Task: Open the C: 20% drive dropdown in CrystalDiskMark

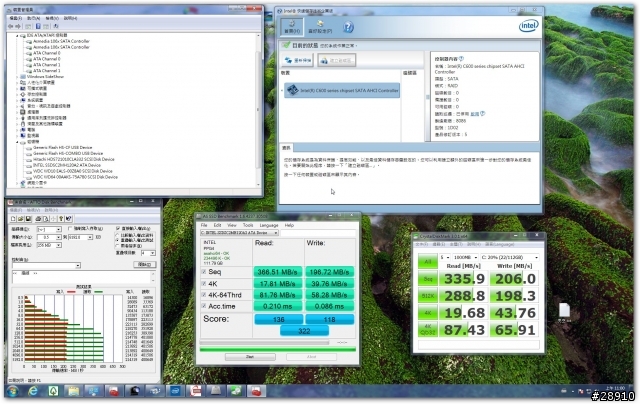Action: tap(510, 257)
